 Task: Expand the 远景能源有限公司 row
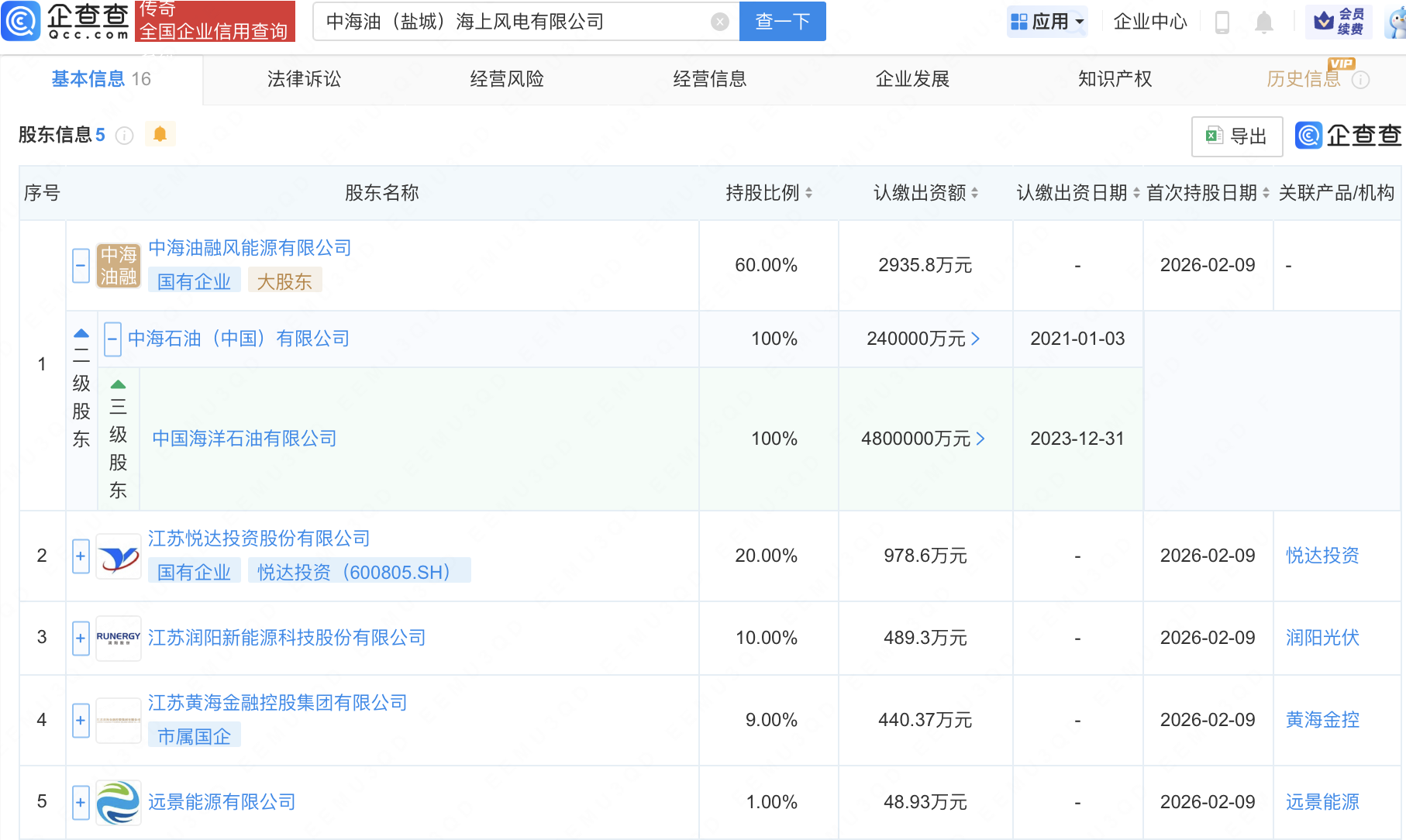[x=81, y=802]
